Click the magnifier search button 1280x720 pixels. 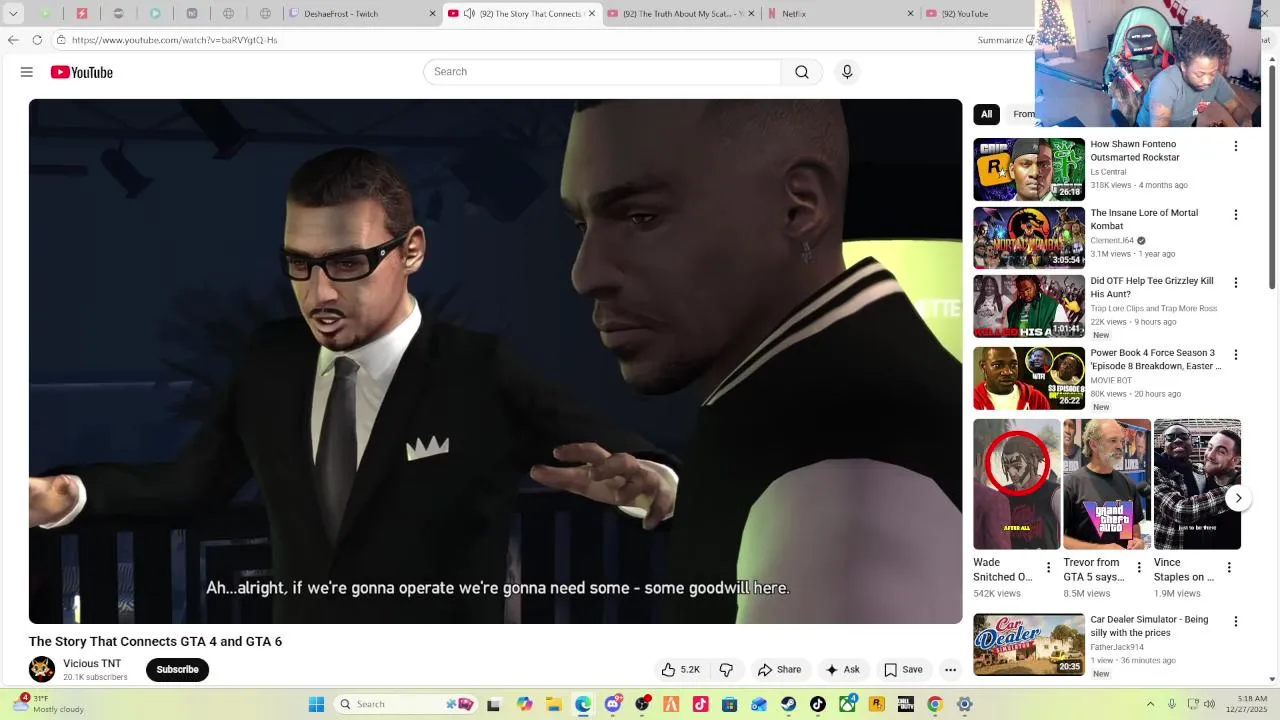coord(802,72)
